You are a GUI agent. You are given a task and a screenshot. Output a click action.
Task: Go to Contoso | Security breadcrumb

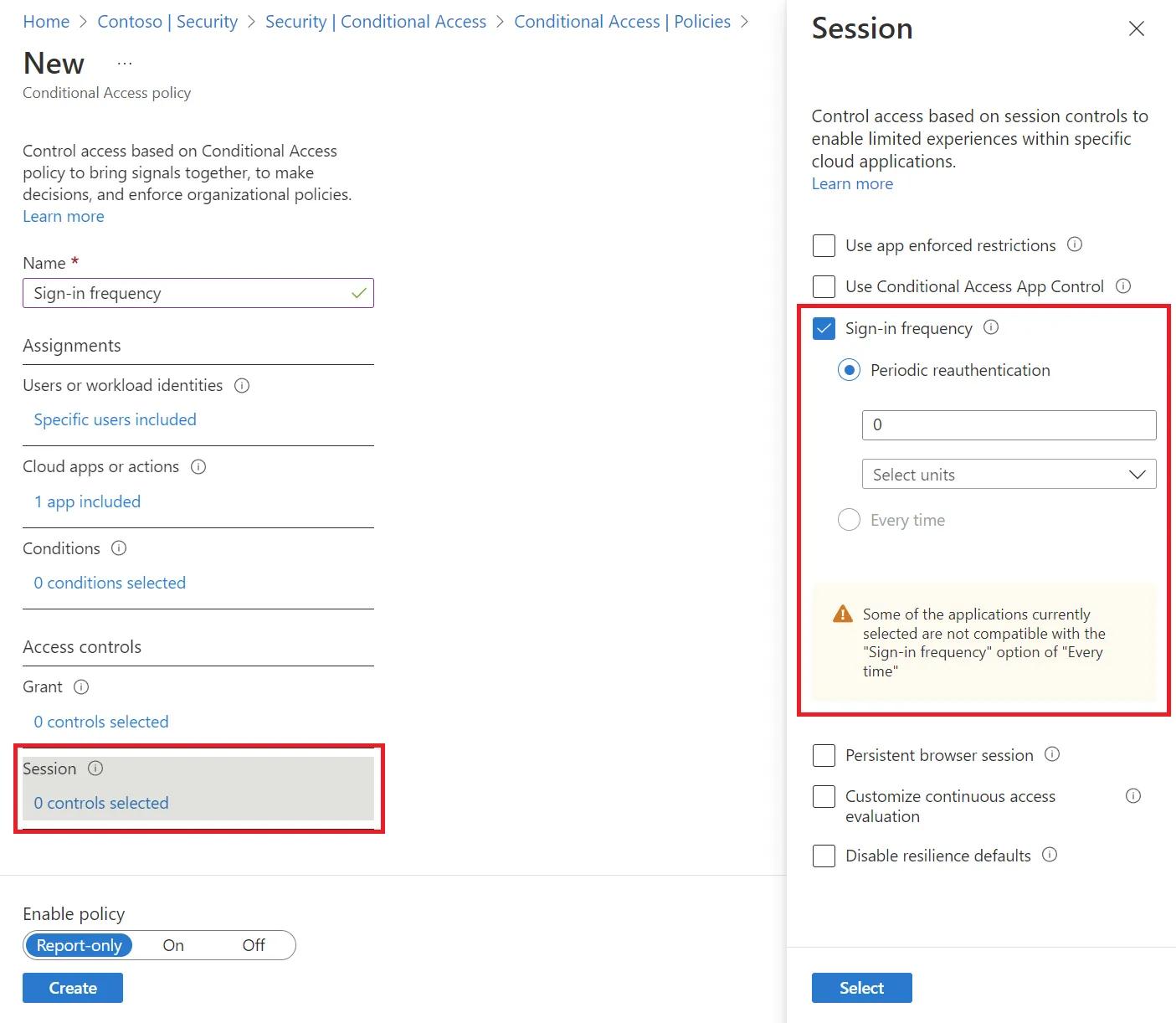[167, 22]
